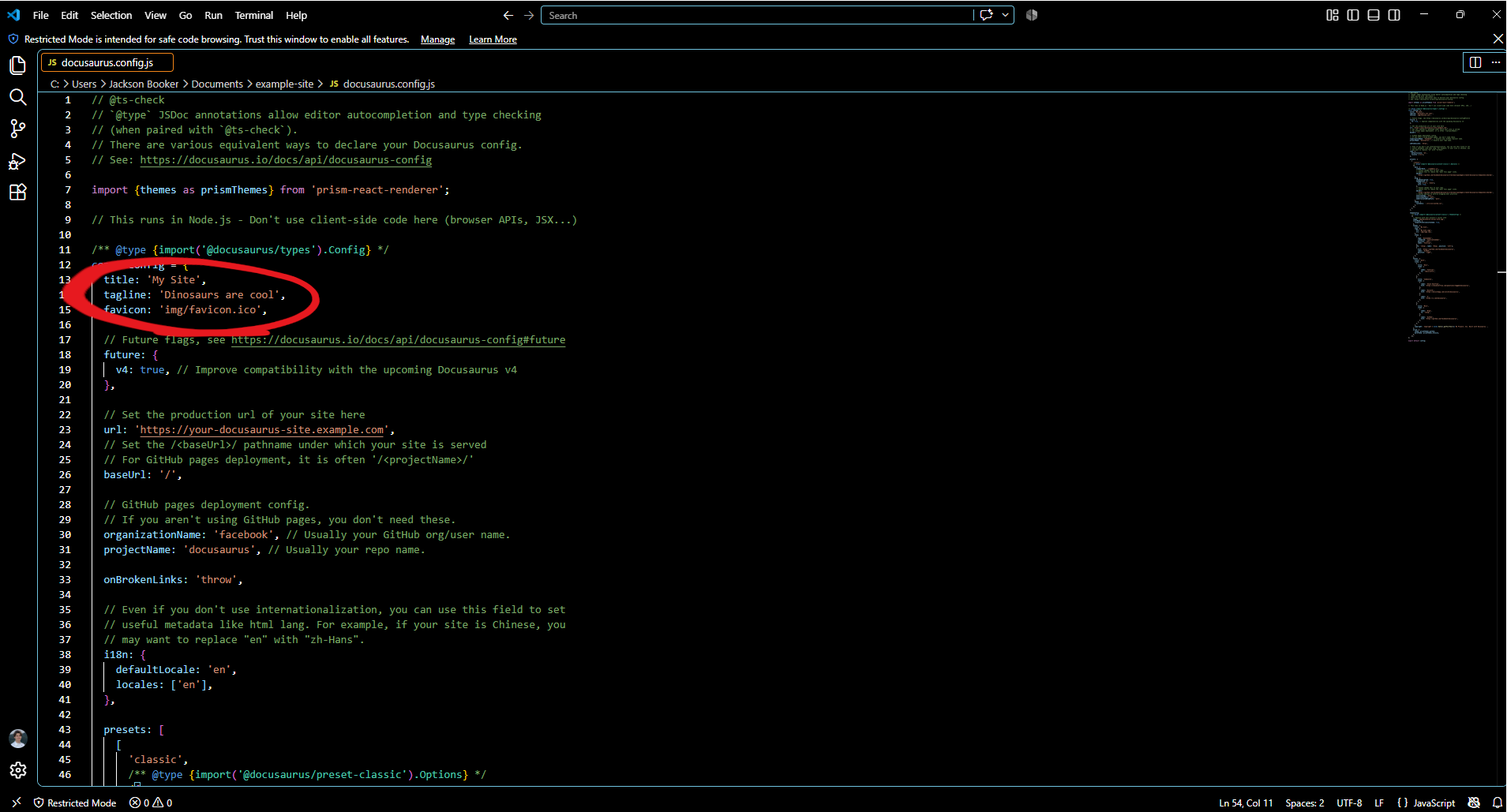Click Manage link in Restricted Mode banner
This screenshot has height=812, width=1507.
pyautogui.click(x=437, y=39)
